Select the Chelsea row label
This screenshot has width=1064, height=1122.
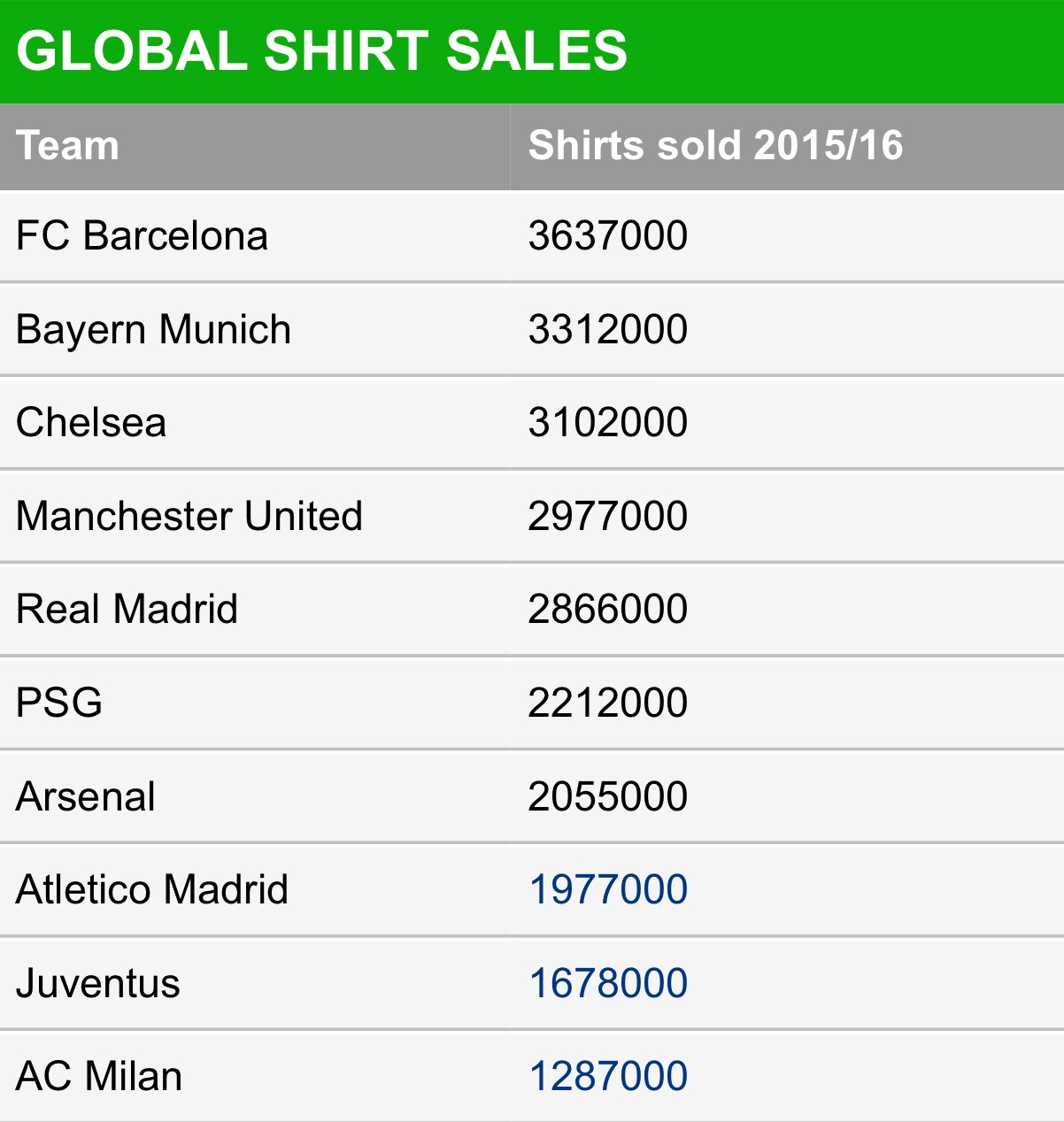coord(91,422)
